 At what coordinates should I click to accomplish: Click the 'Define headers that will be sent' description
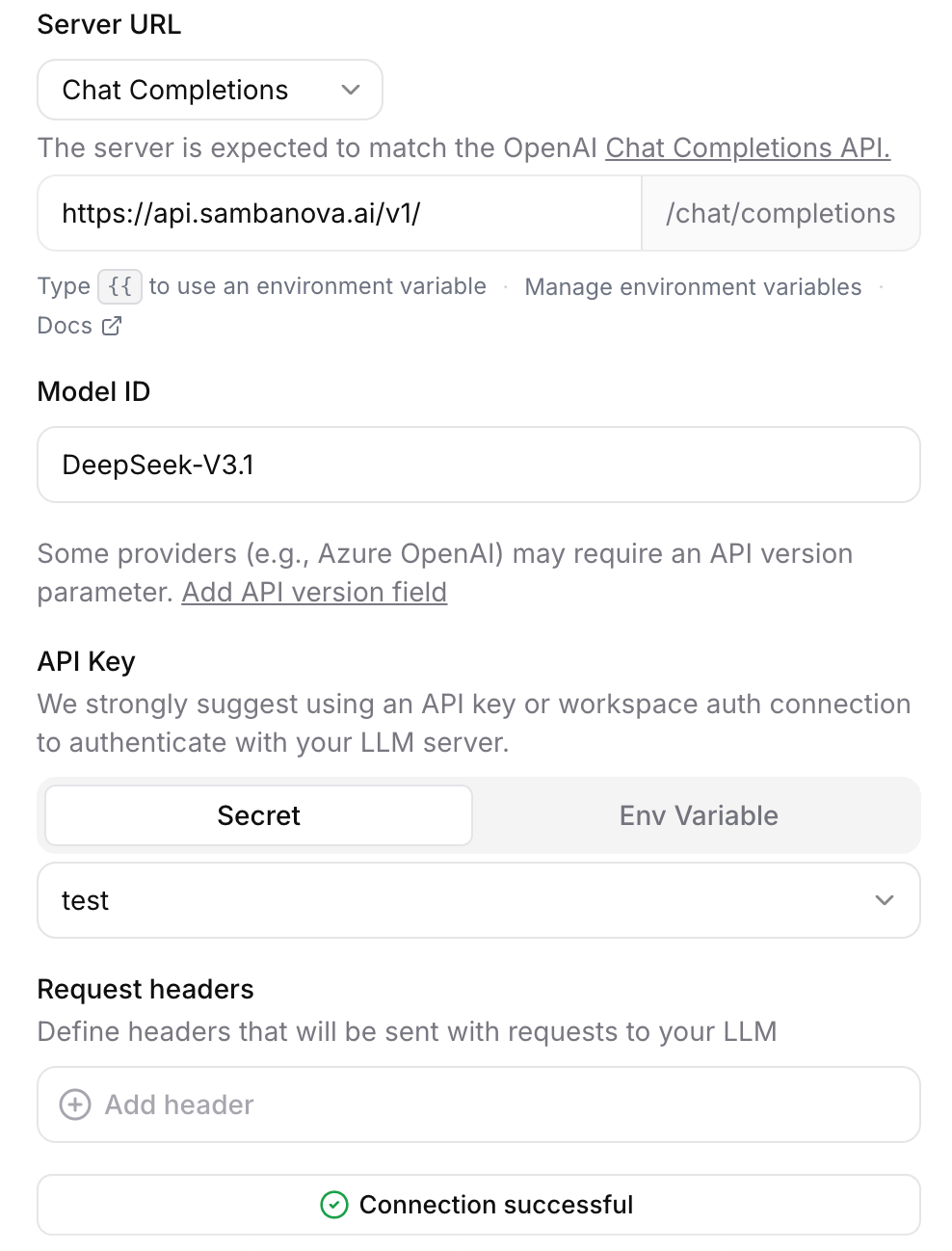(407, 1031)
